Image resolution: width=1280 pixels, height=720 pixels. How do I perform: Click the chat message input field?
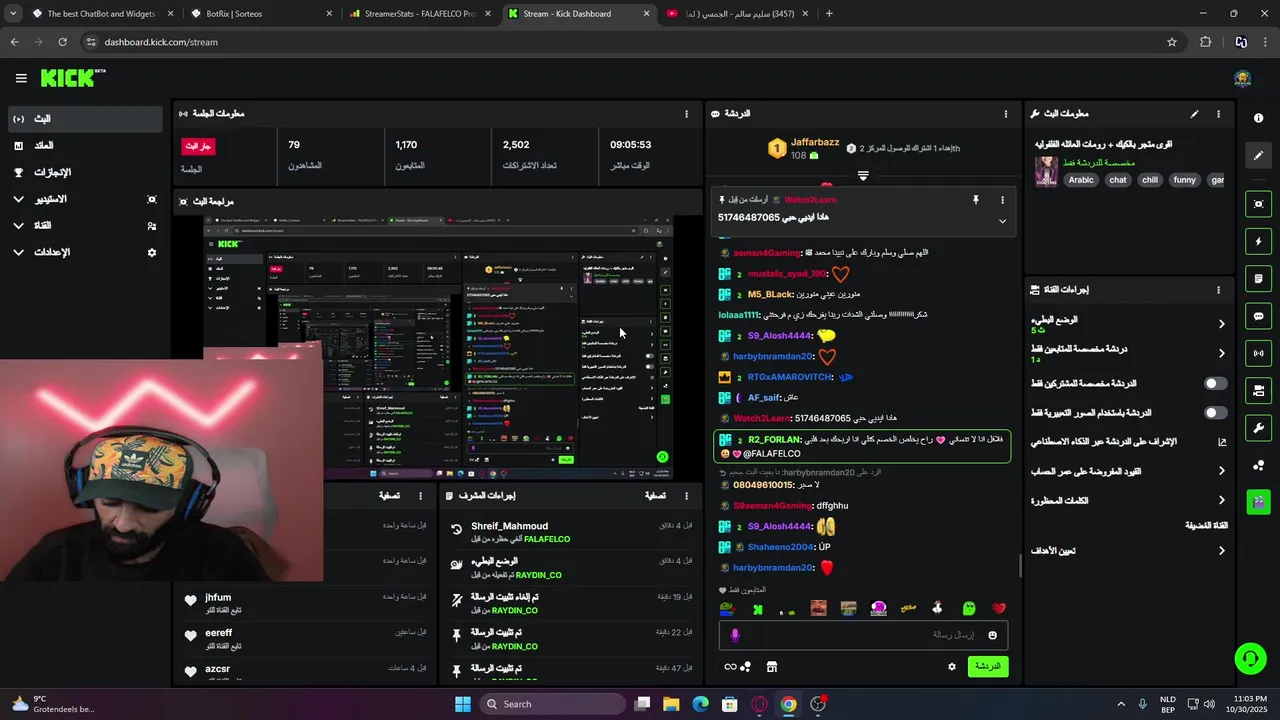click(863, 635)
